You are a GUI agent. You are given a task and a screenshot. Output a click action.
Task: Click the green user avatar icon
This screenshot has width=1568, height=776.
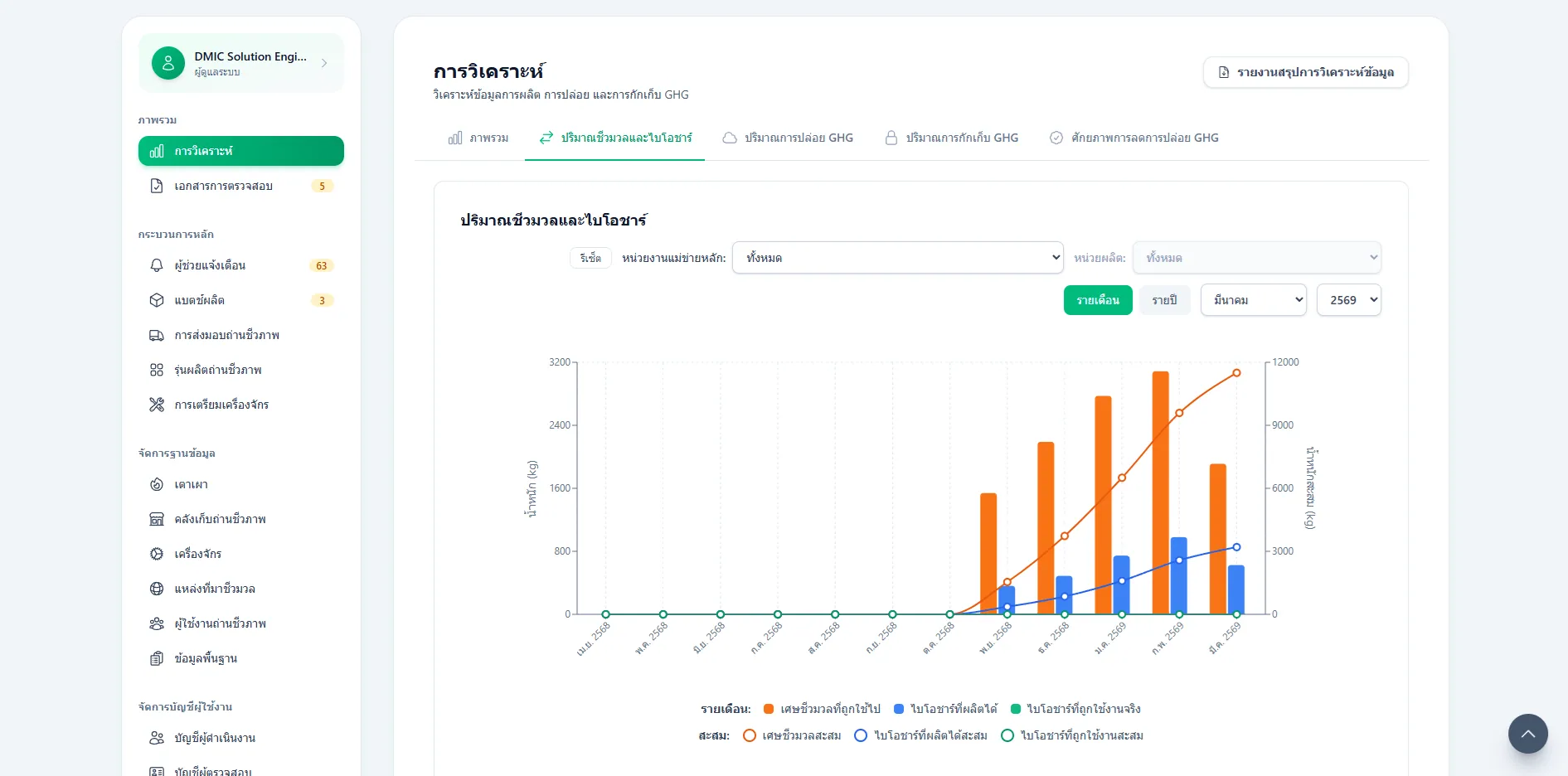point(168,63)
